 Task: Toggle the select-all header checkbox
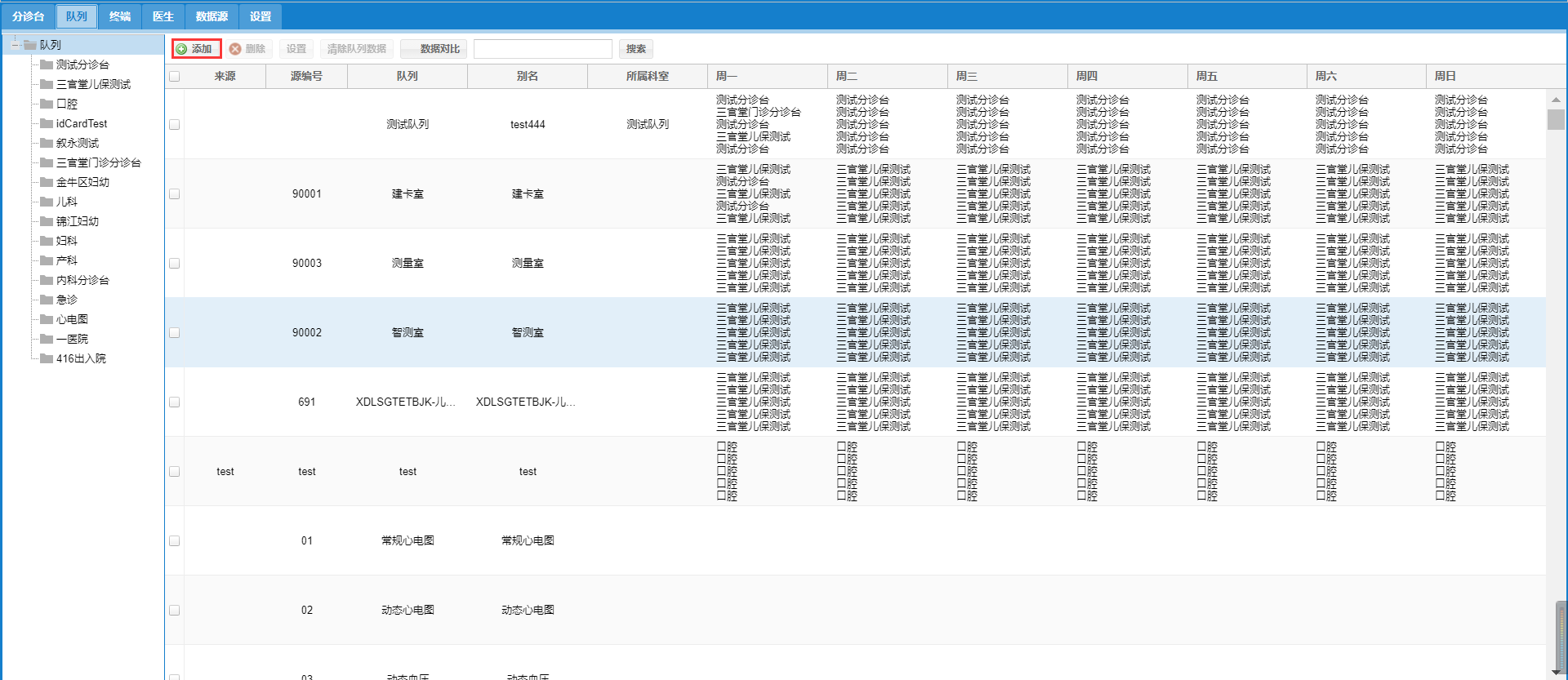[x=174, y=77]
